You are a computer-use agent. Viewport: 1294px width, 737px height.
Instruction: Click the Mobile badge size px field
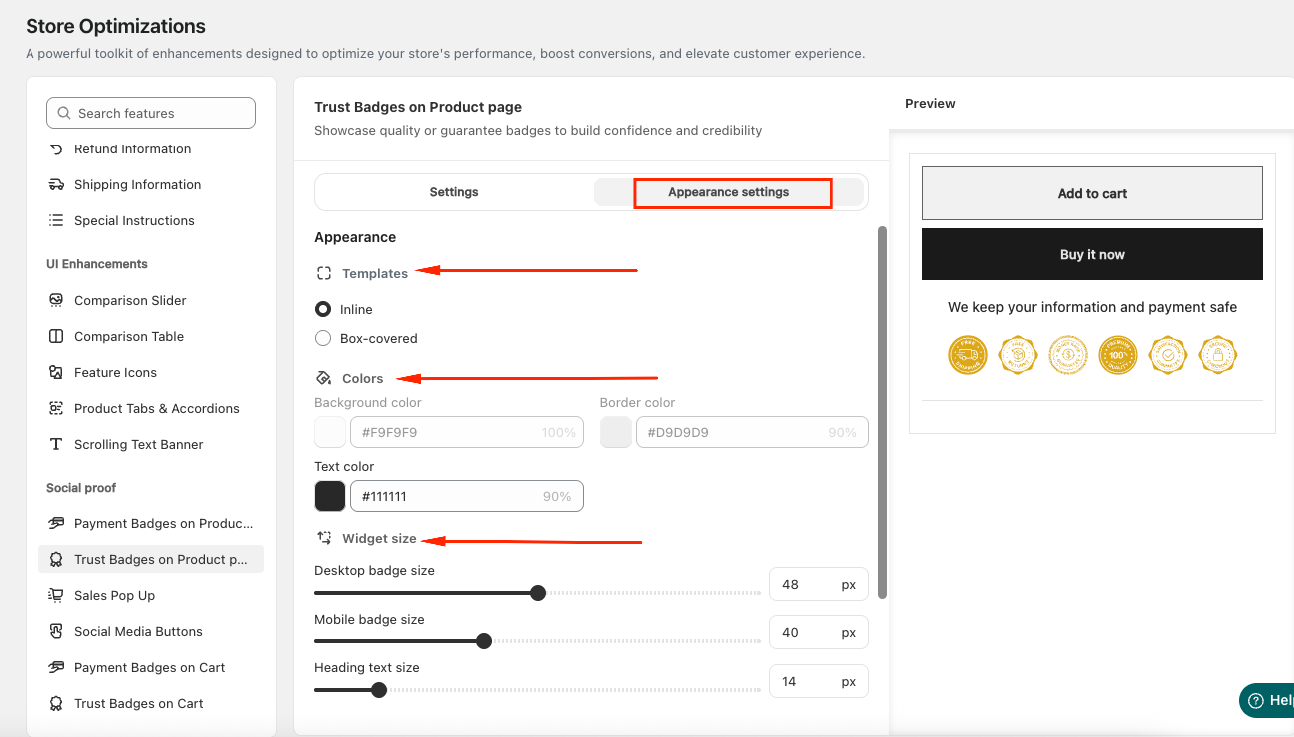coord(819,632)
